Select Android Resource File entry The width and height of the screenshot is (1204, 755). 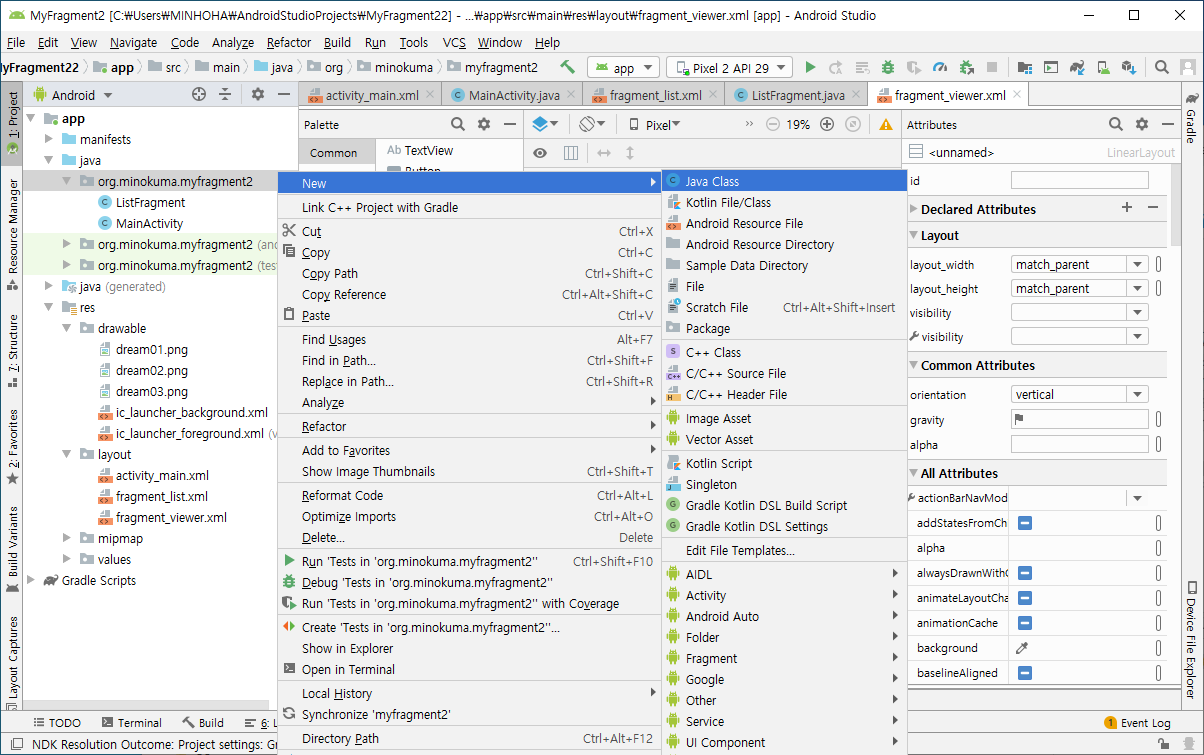(784, 223)
